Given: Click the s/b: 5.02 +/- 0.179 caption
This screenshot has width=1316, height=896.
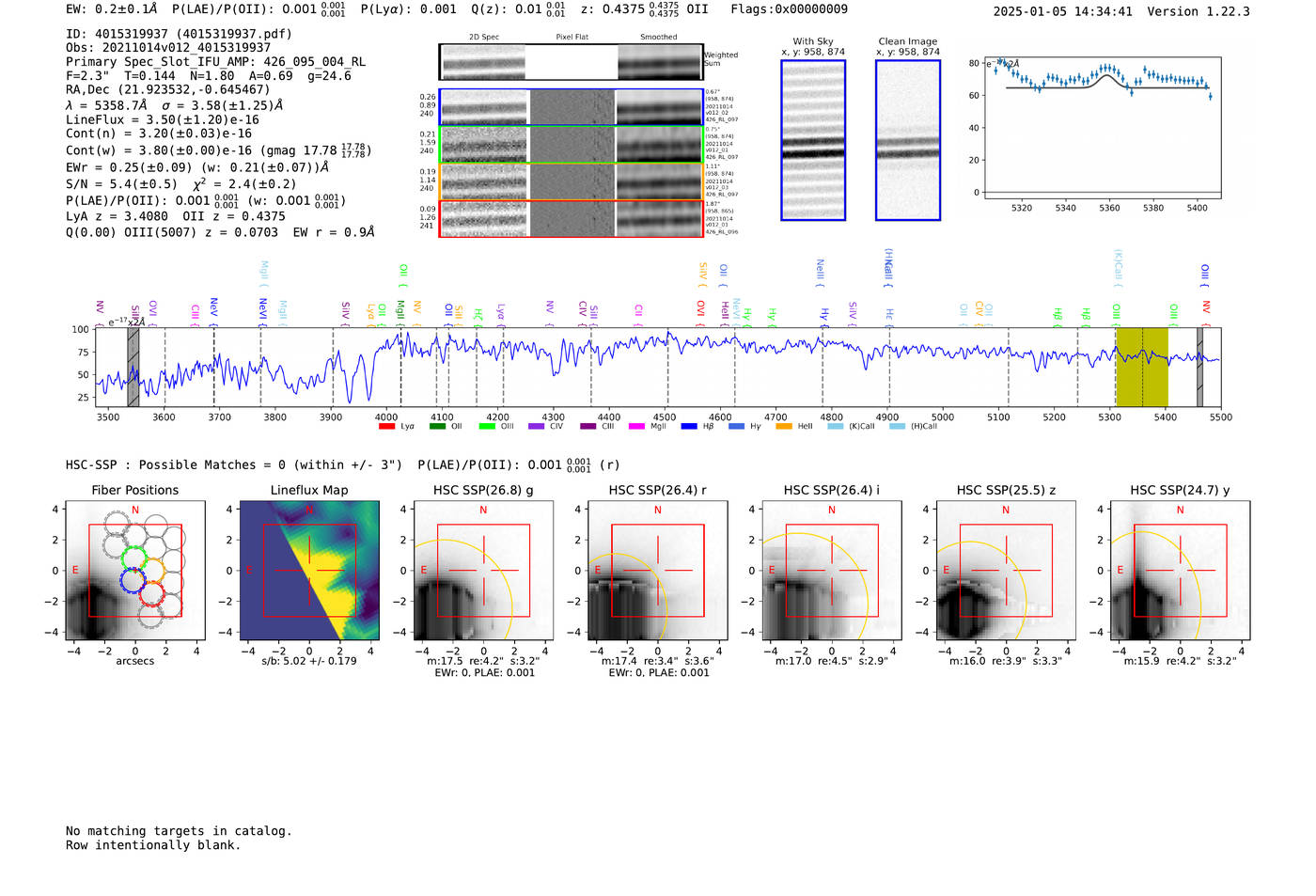Looking at the screenshot, I should (x=309, y=661).
